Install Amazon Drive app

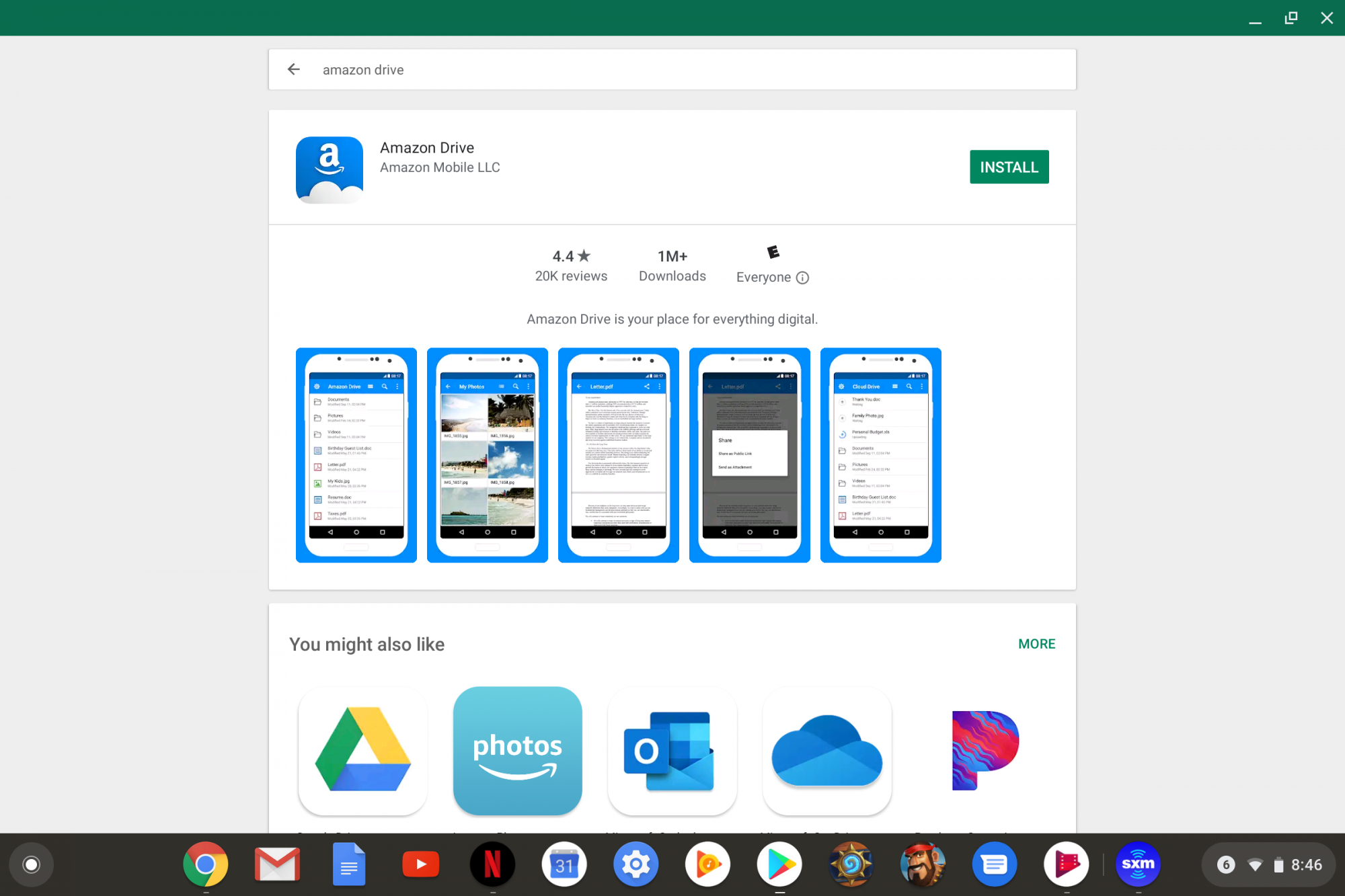pos(1009,167)
